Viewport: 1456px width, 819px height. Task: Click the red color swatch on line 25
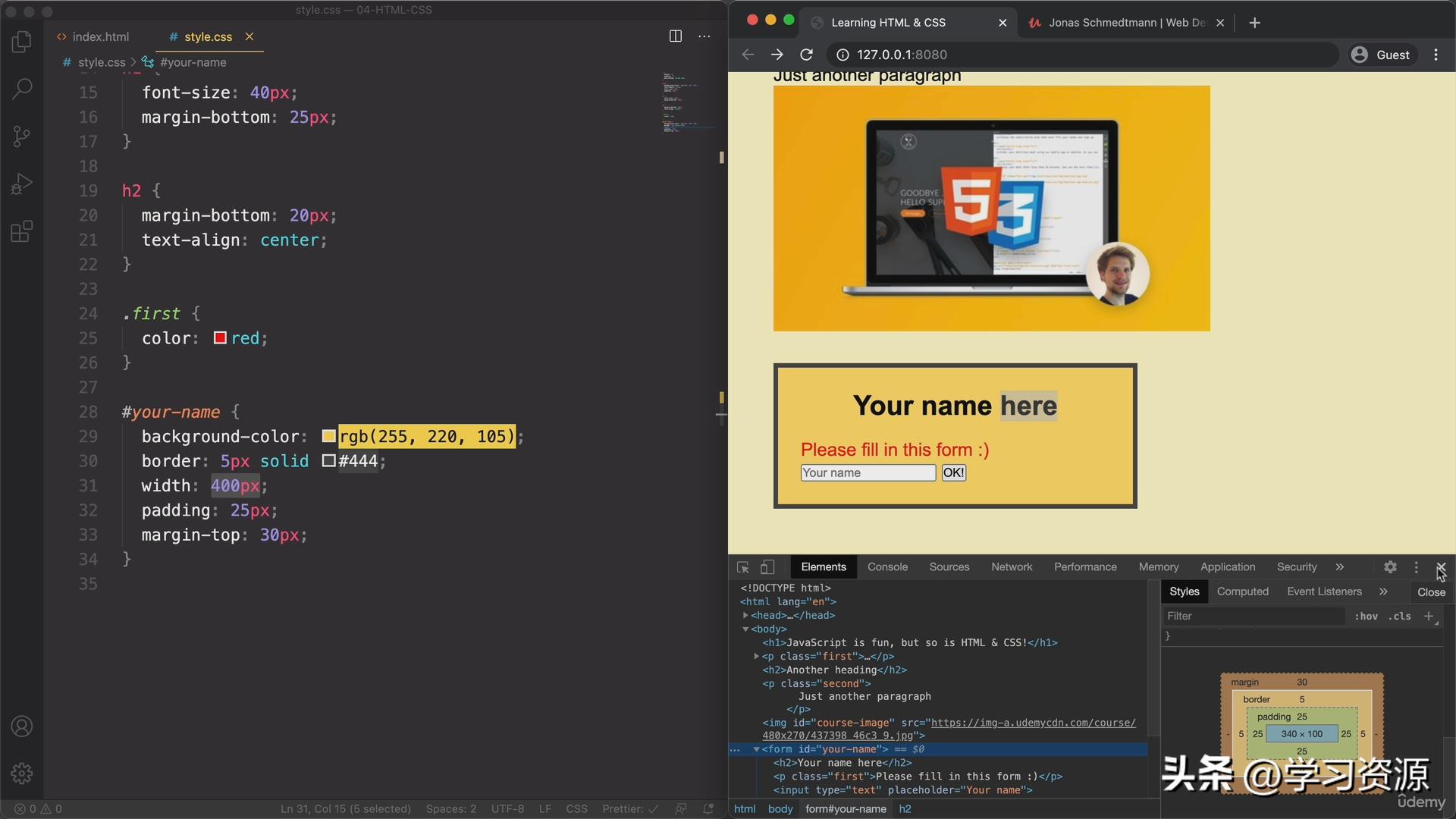point(219,338)
